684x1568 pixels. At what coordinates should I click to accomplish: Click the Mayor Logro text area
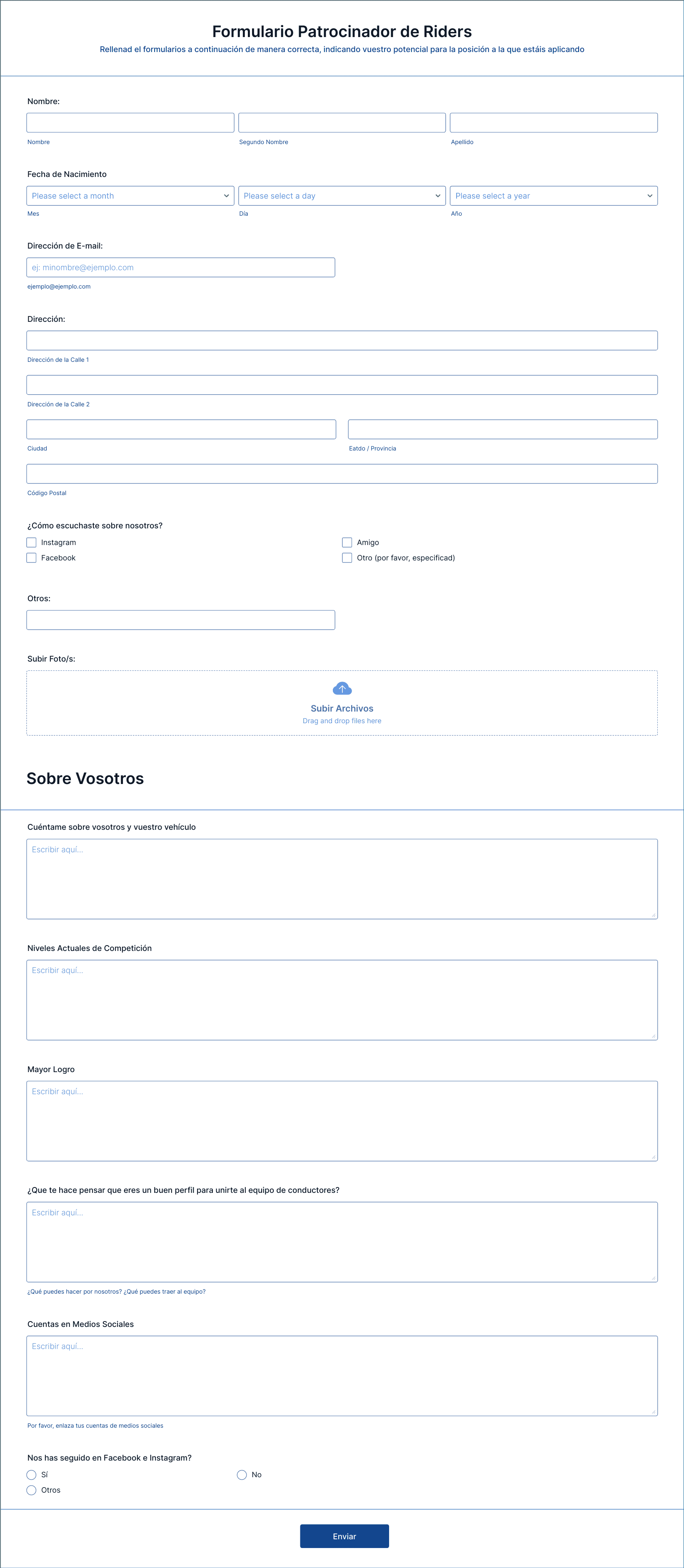[342, 1120]
